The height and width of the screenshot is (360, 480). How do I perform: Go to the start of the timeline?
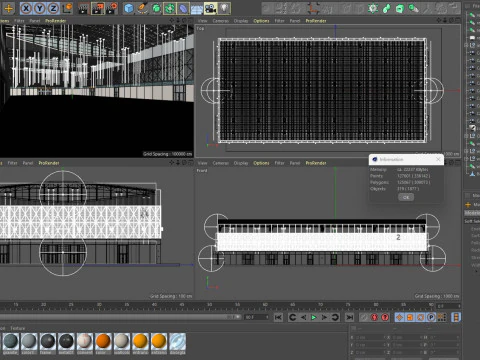(278, 317)
